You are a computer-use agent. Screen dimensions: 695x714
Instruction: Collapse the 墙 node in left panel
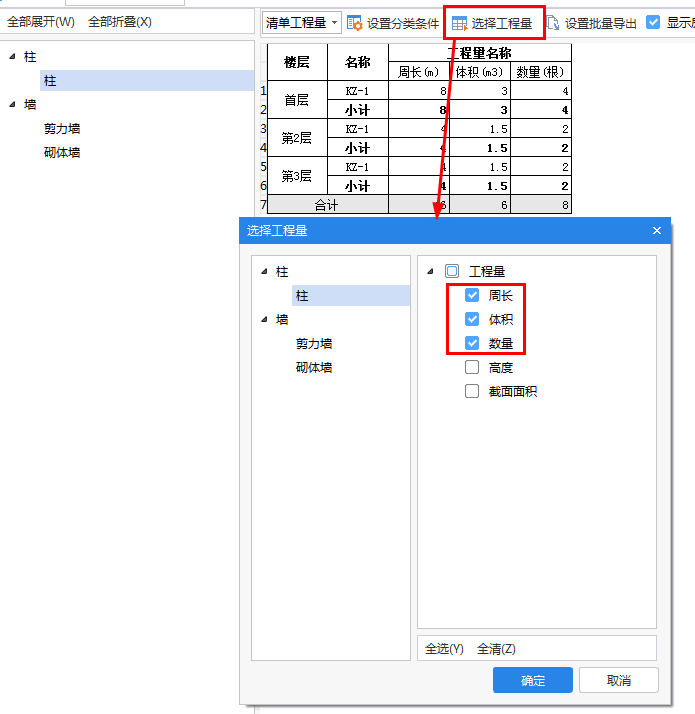tap(12, 104)
